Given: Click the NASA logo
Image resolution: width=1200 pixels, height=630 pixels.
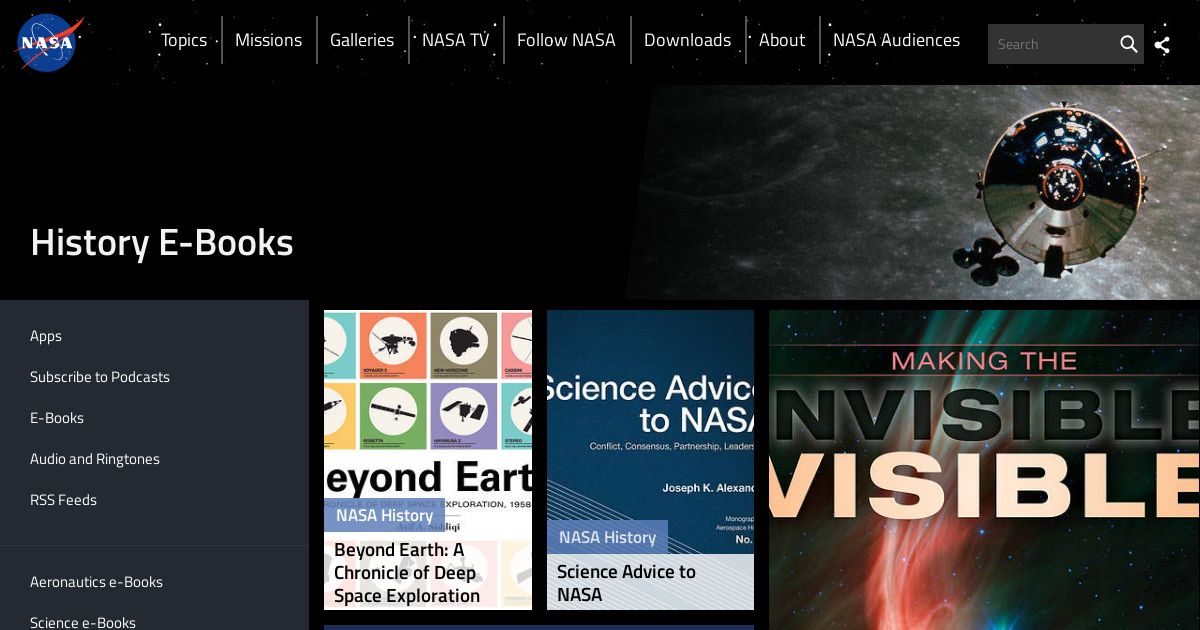Looking at the screenshot, I should click(x=49, y=43).
